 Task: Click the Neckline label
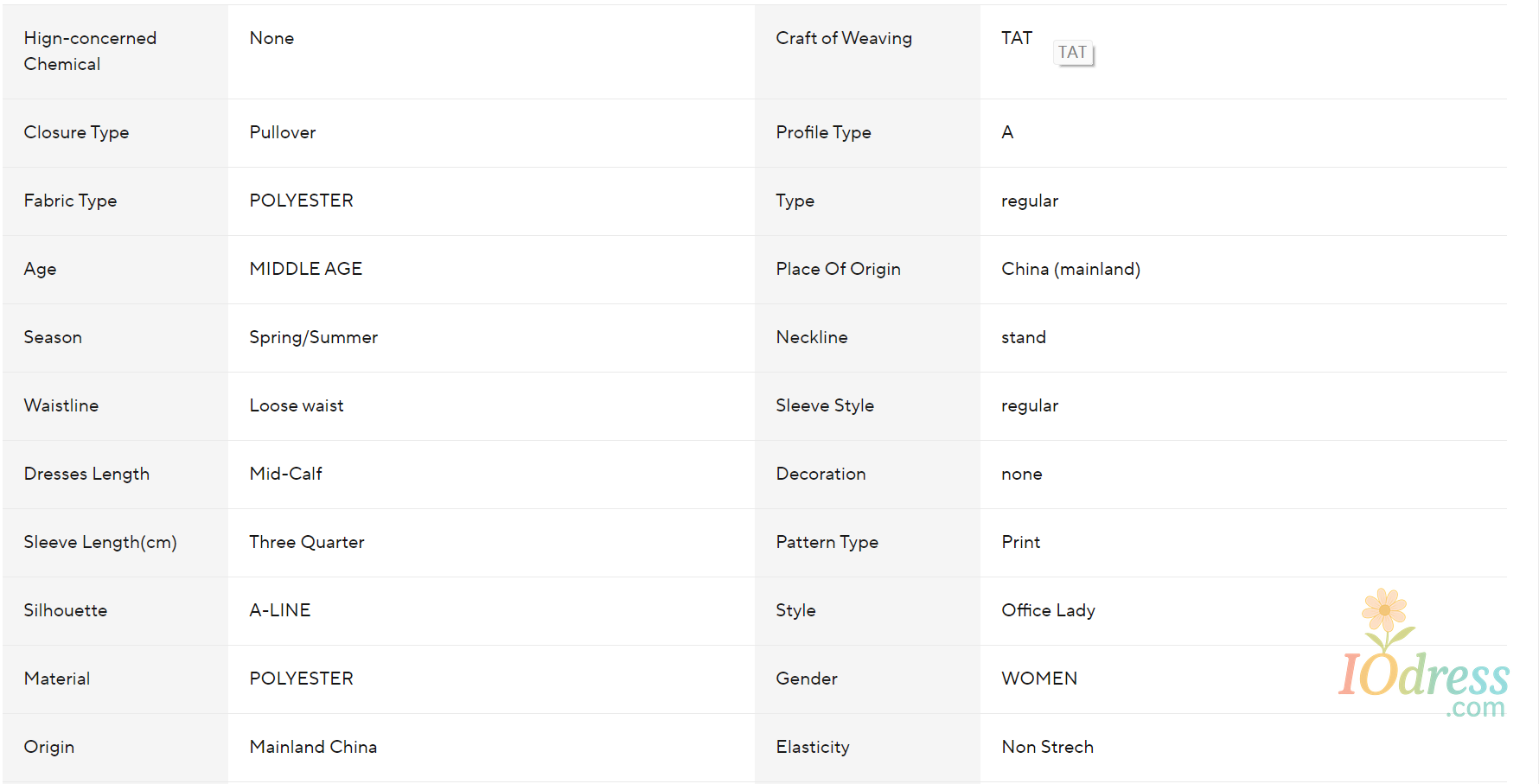point(811,337)
